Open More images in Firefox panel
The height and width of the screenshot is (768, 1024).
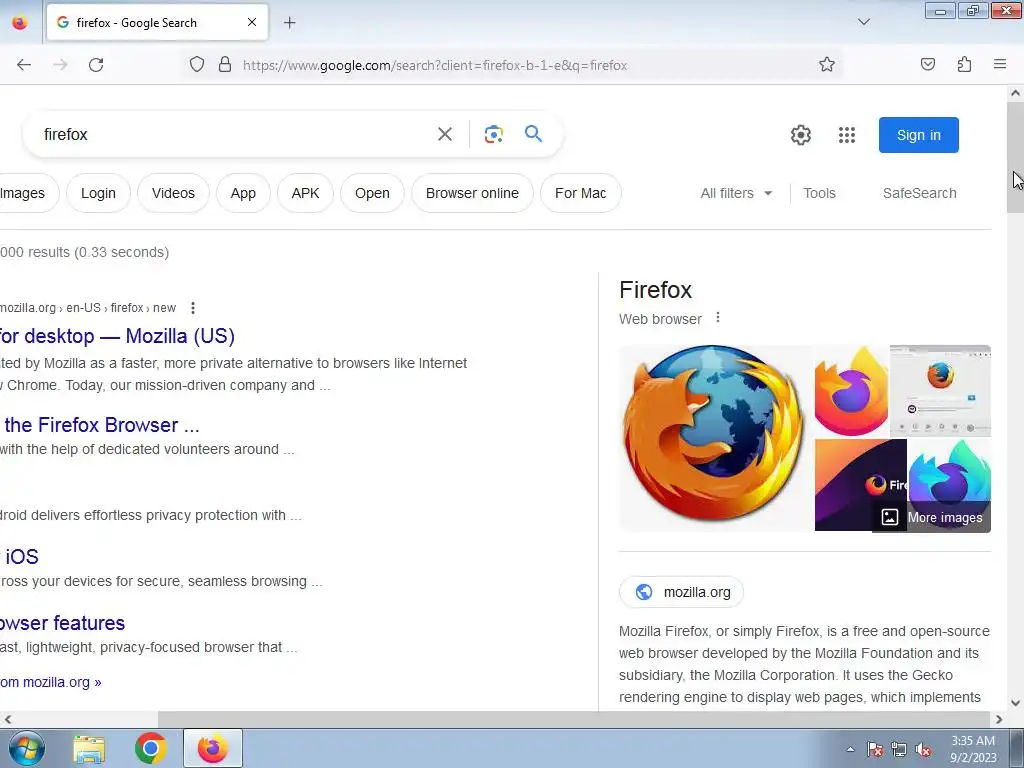click(x=932, y=517)
